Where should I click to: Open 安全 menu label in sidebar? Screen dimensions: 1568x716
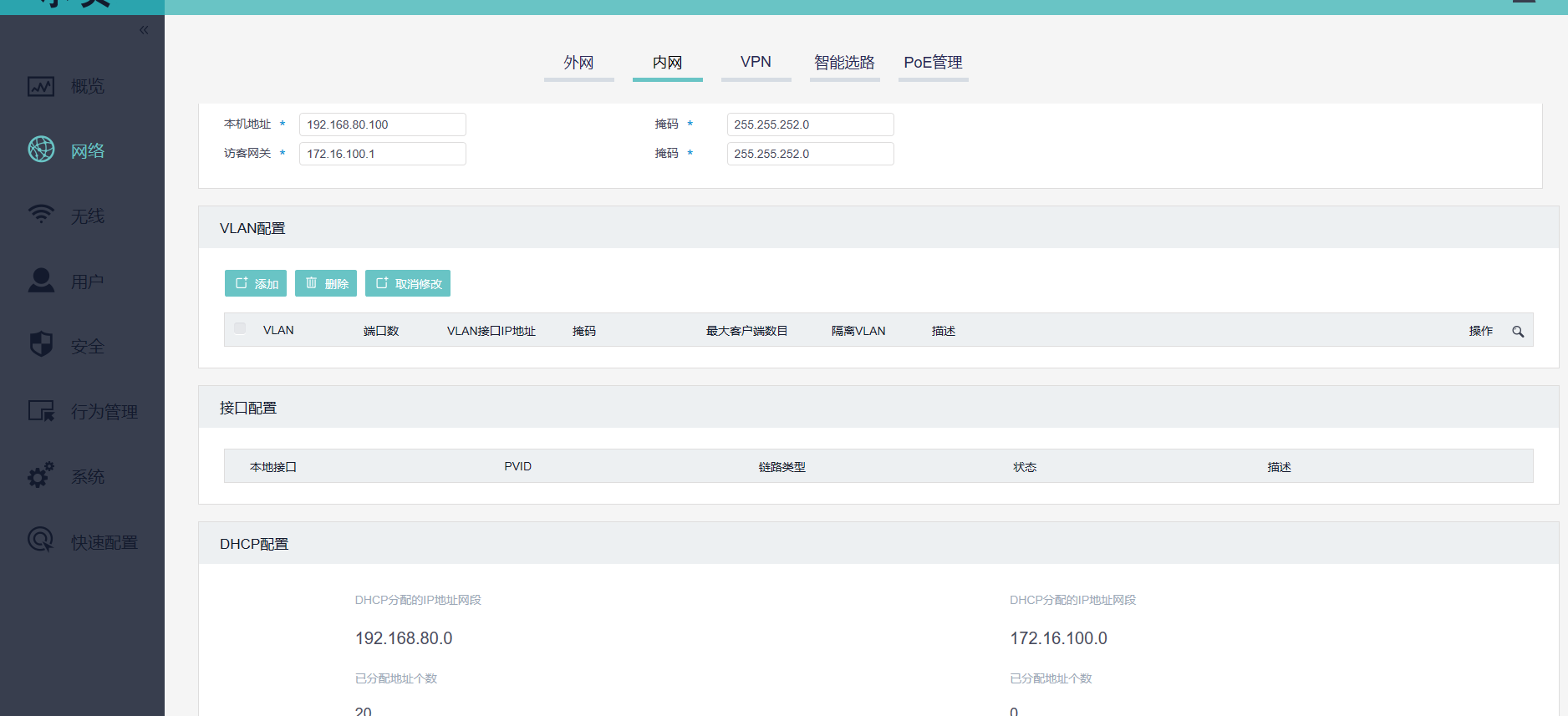[x=88, y=346]
